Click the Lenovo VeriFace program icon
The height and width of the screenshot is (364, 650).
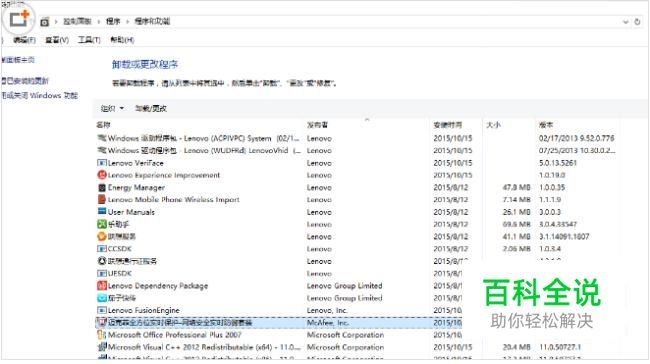click(102, 163)
